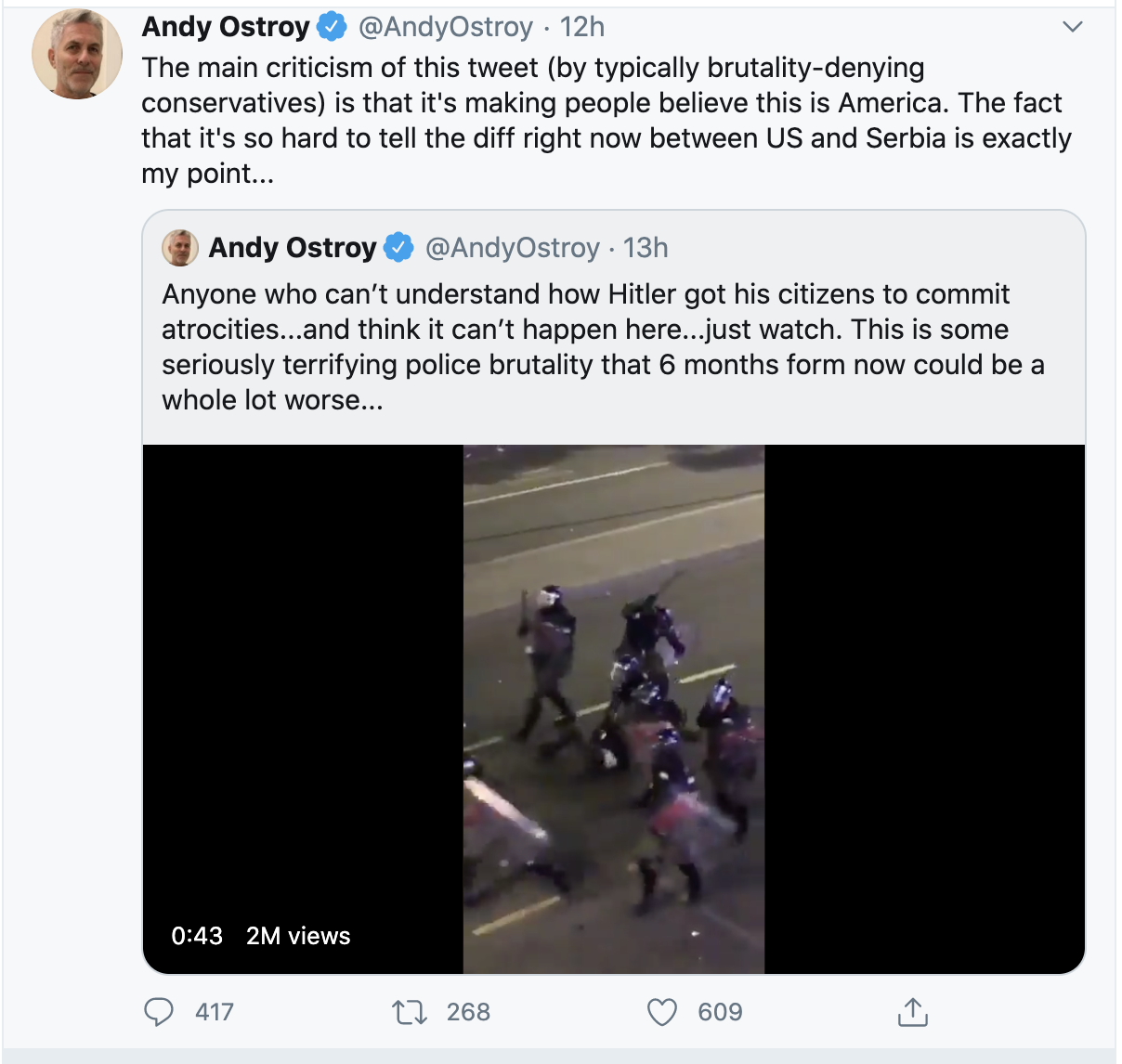Click the 0:43 video duration label
Screen dimensions: 1122x1064
(197, 936)
